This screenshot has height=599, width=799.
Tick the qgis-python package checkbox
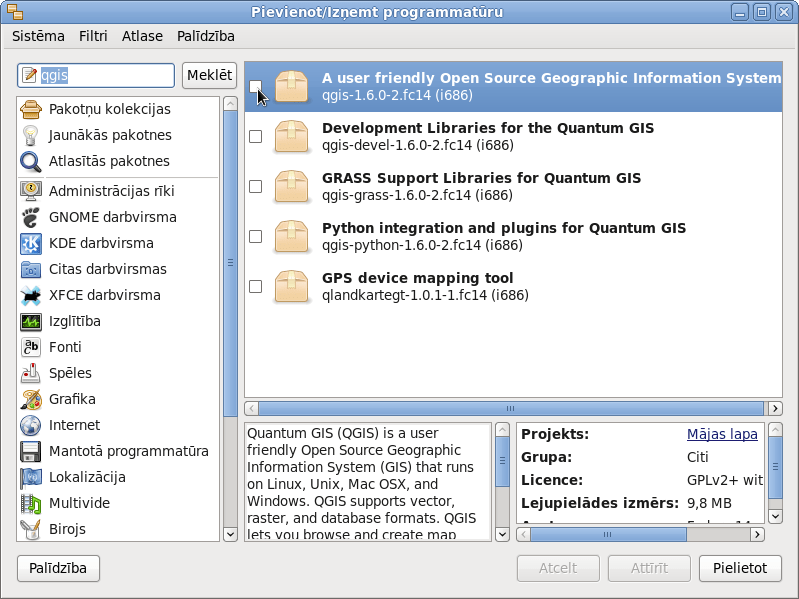255,236
